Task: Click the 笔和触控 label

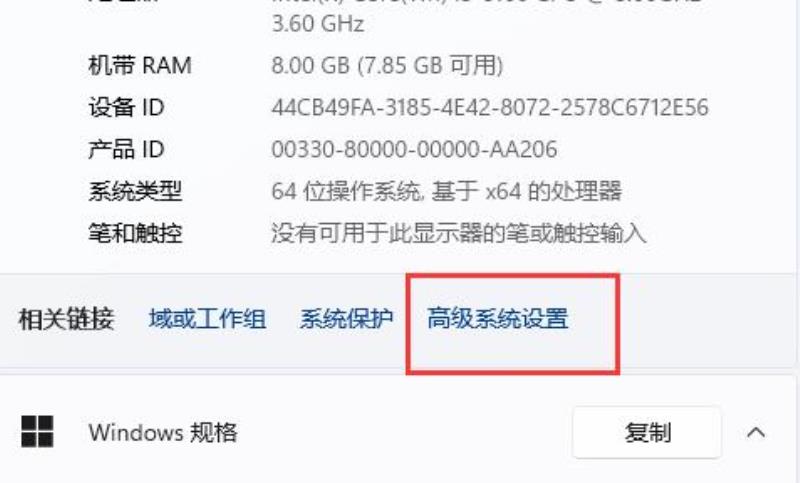Action: tap(135, 233)
